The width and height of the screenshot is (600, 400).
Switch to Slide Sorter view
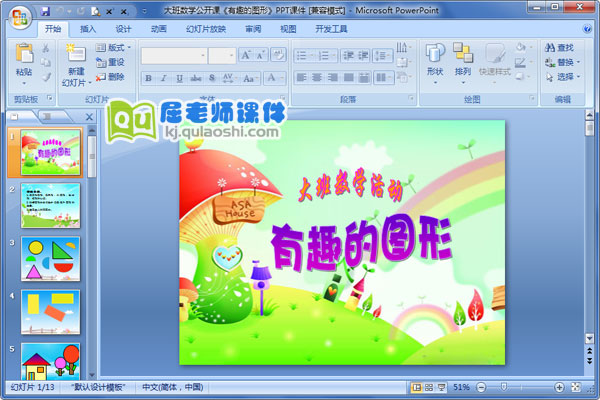click(429, 387)
